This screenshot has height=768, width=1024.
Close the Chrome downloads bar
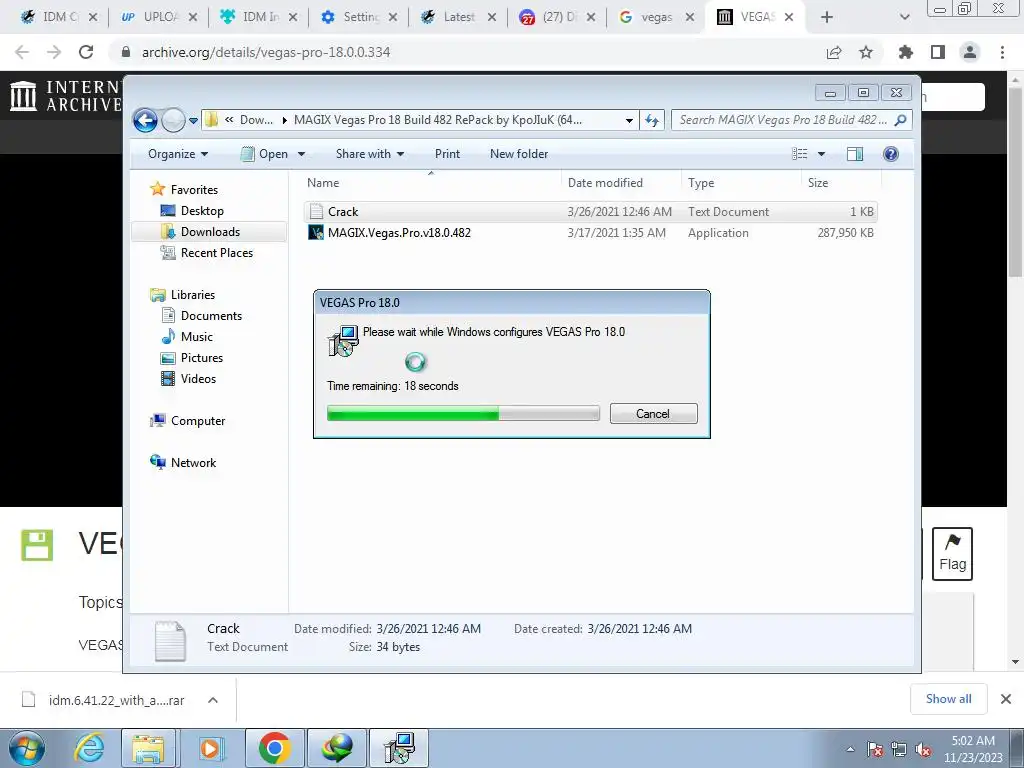point(1006,699)
